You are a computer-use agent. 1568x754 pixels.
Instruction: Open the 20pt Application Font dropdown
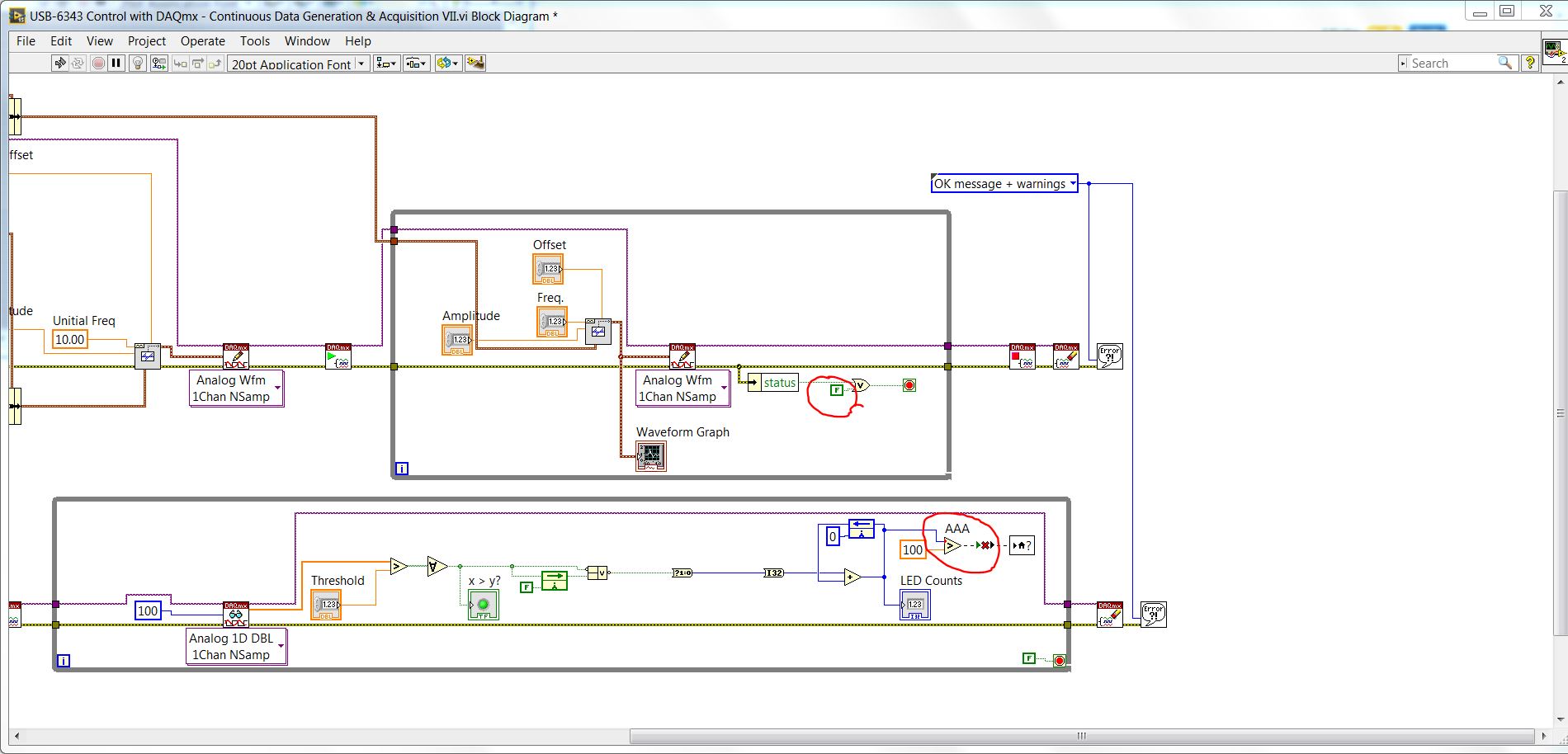coord(298,64)
